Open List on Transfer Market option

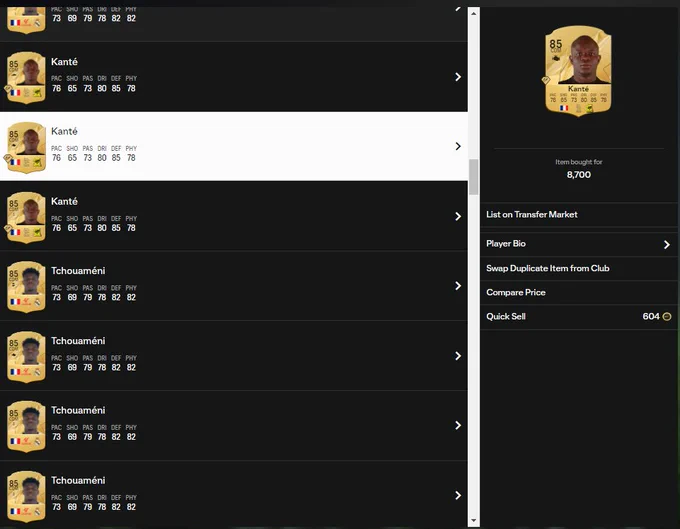coord(579,215)
